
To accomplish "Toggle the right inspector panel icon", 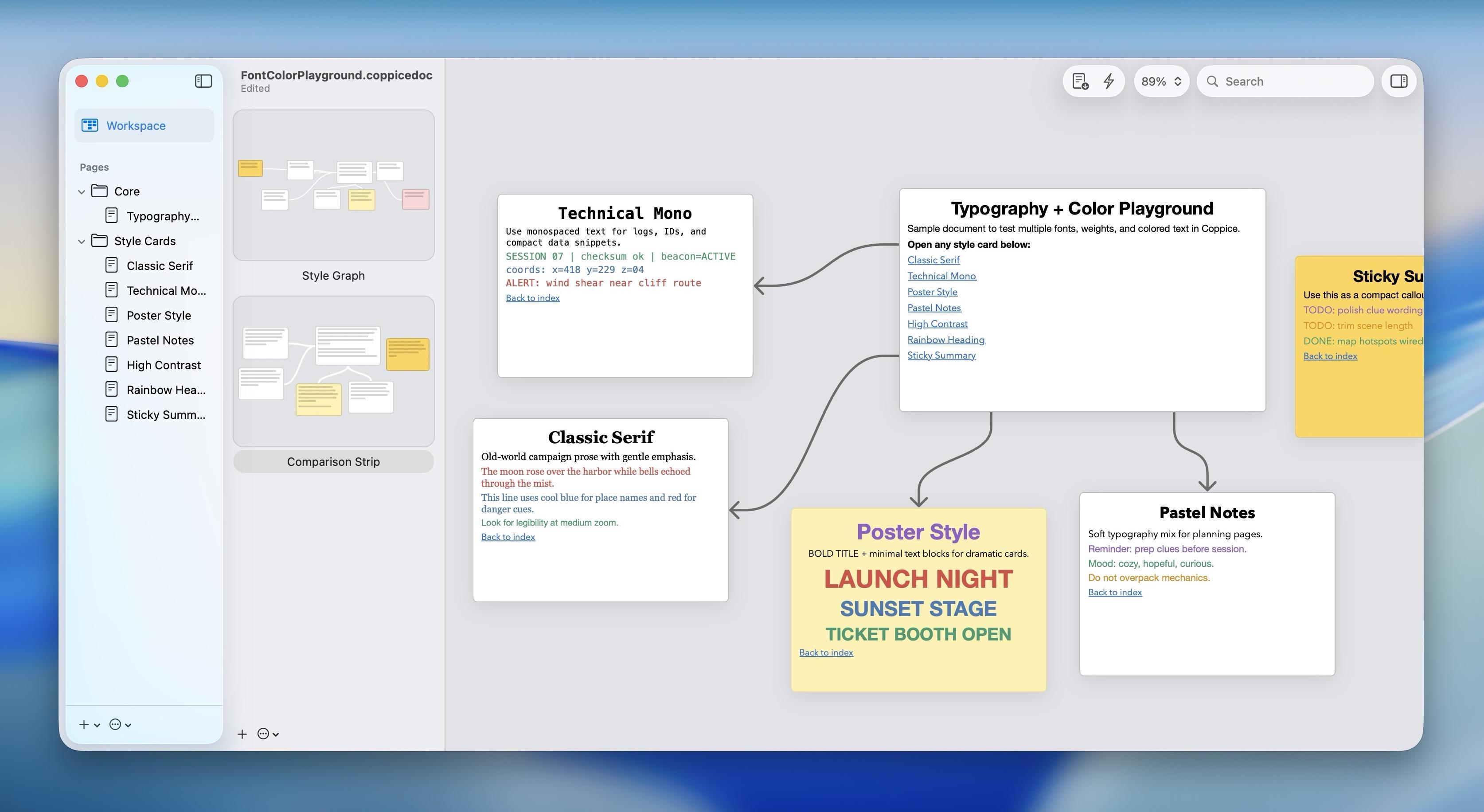I will coord(1399,81).
